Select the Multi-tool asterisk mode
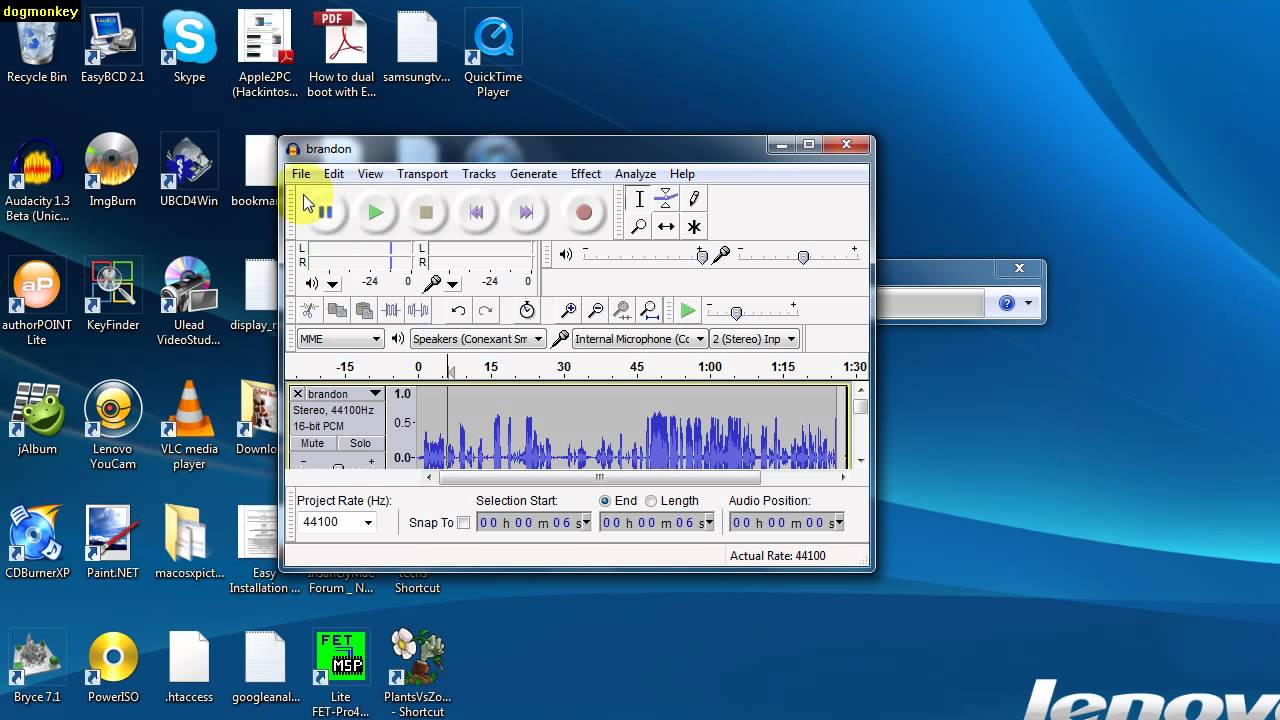 [694, 227]
